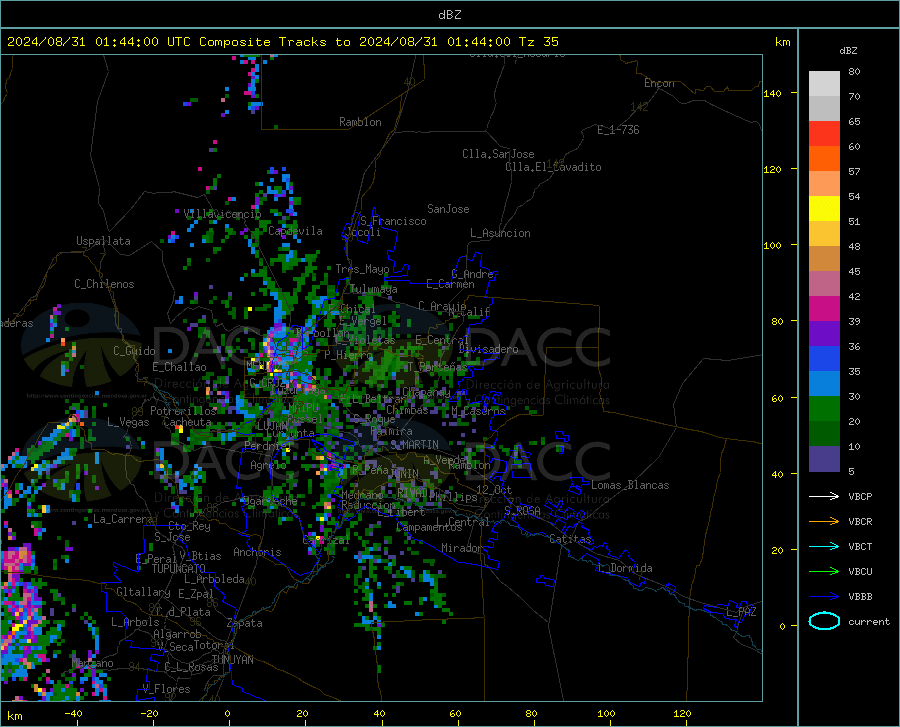Click the V_Flores place label

coord(166,689)
